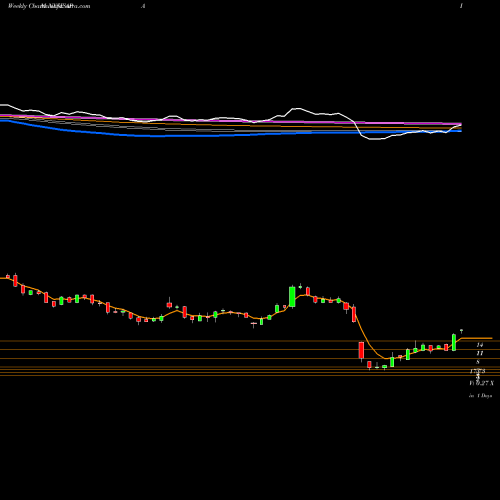Click the last small green candle at the chart's right end
500x500 pixels.
click(461, 331)
